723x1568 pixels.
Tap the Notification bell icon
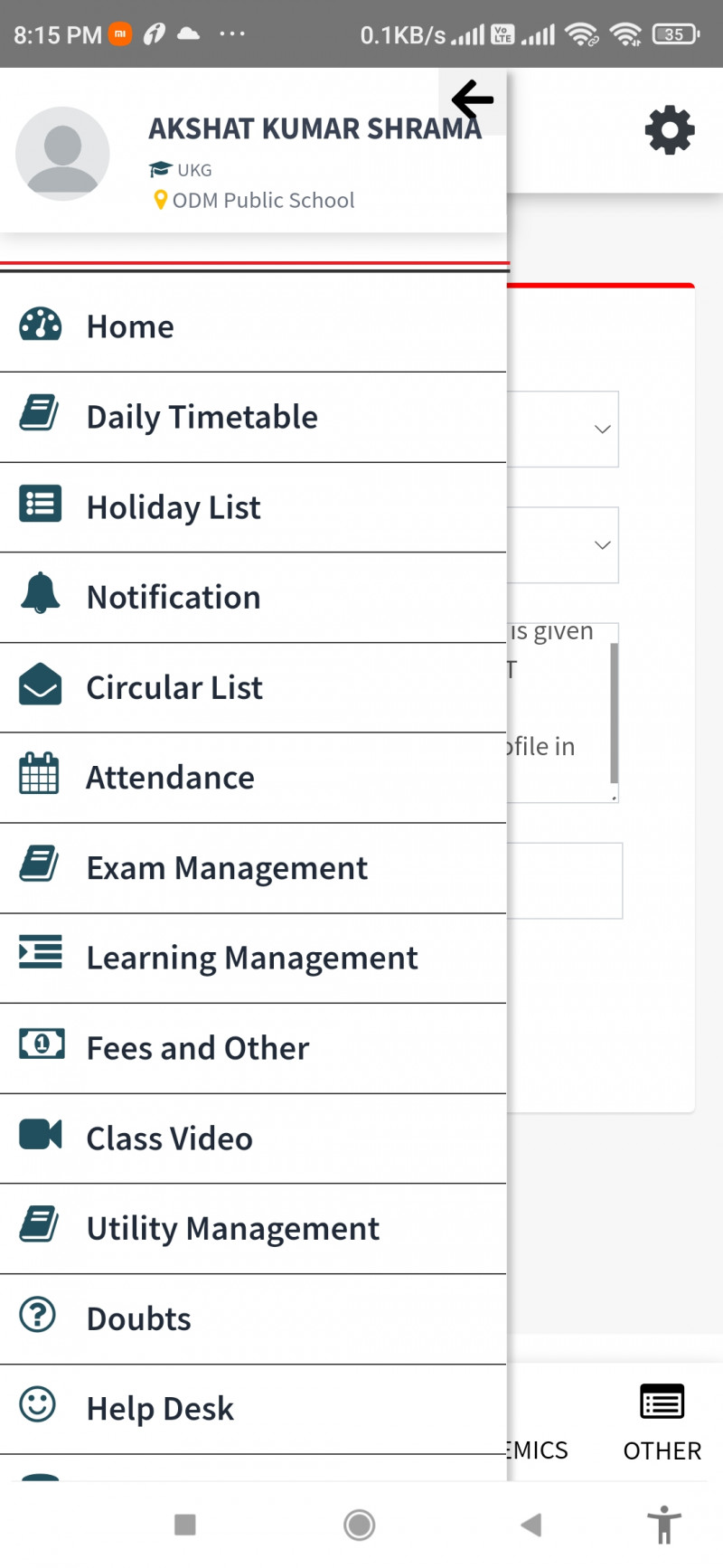[x=41, y=595]
